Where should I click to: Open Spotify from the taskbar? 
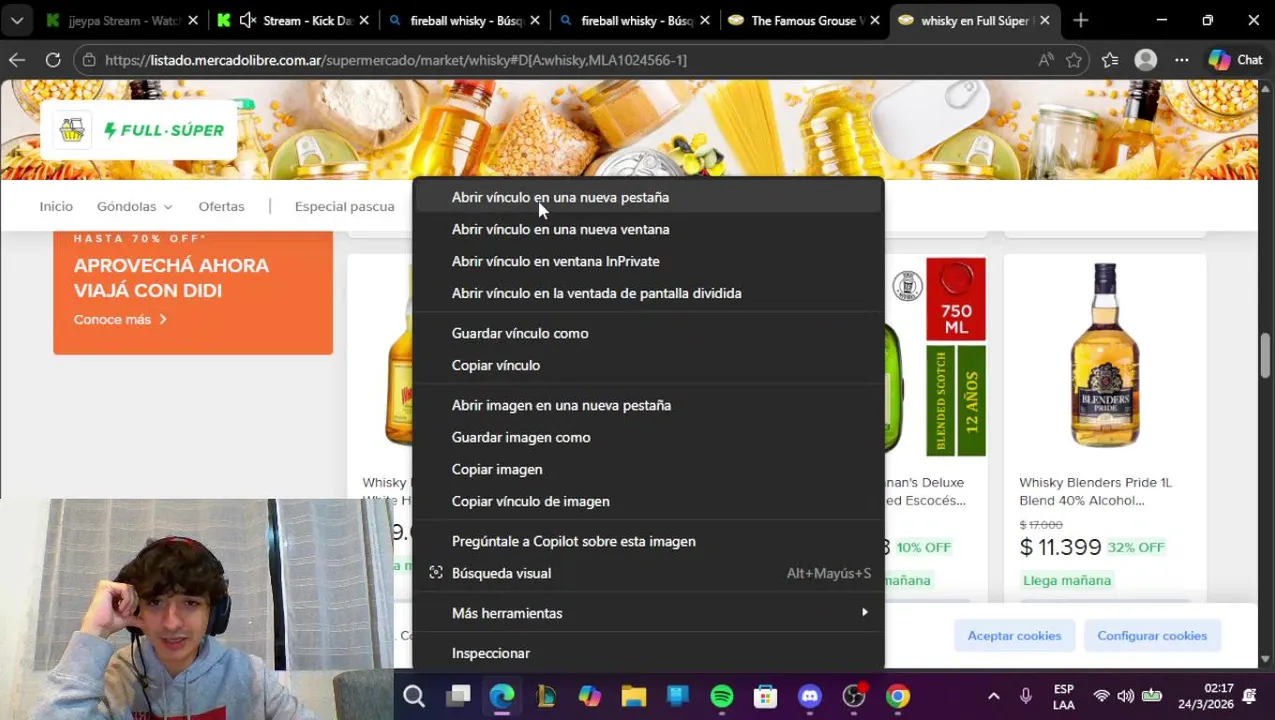pyautogui.click(x=722, y=696)
